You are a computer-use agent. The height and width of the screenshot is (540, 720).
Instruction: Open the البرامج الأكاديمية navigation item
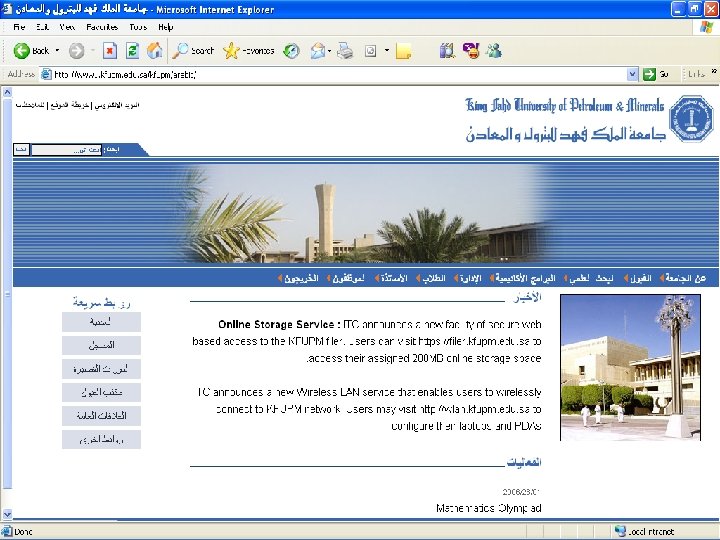(525, 278)
